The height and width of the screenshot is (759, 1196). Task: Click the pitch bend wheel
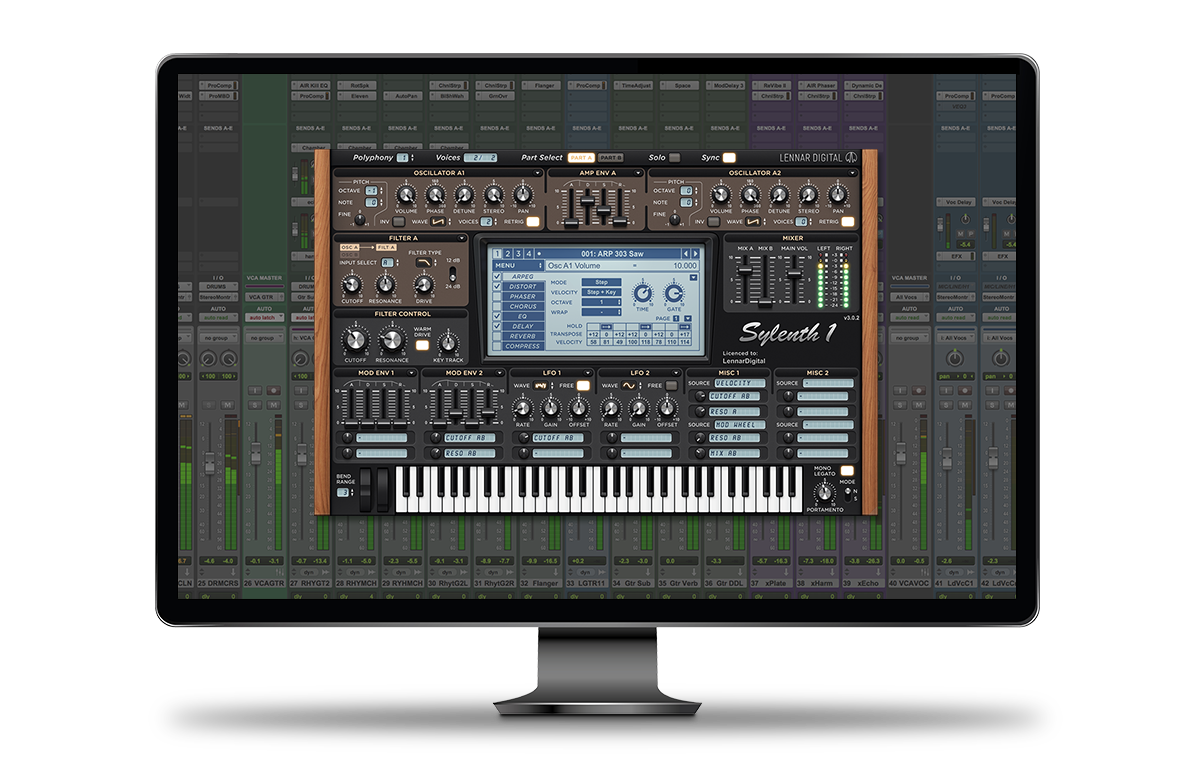coord(366,489)
